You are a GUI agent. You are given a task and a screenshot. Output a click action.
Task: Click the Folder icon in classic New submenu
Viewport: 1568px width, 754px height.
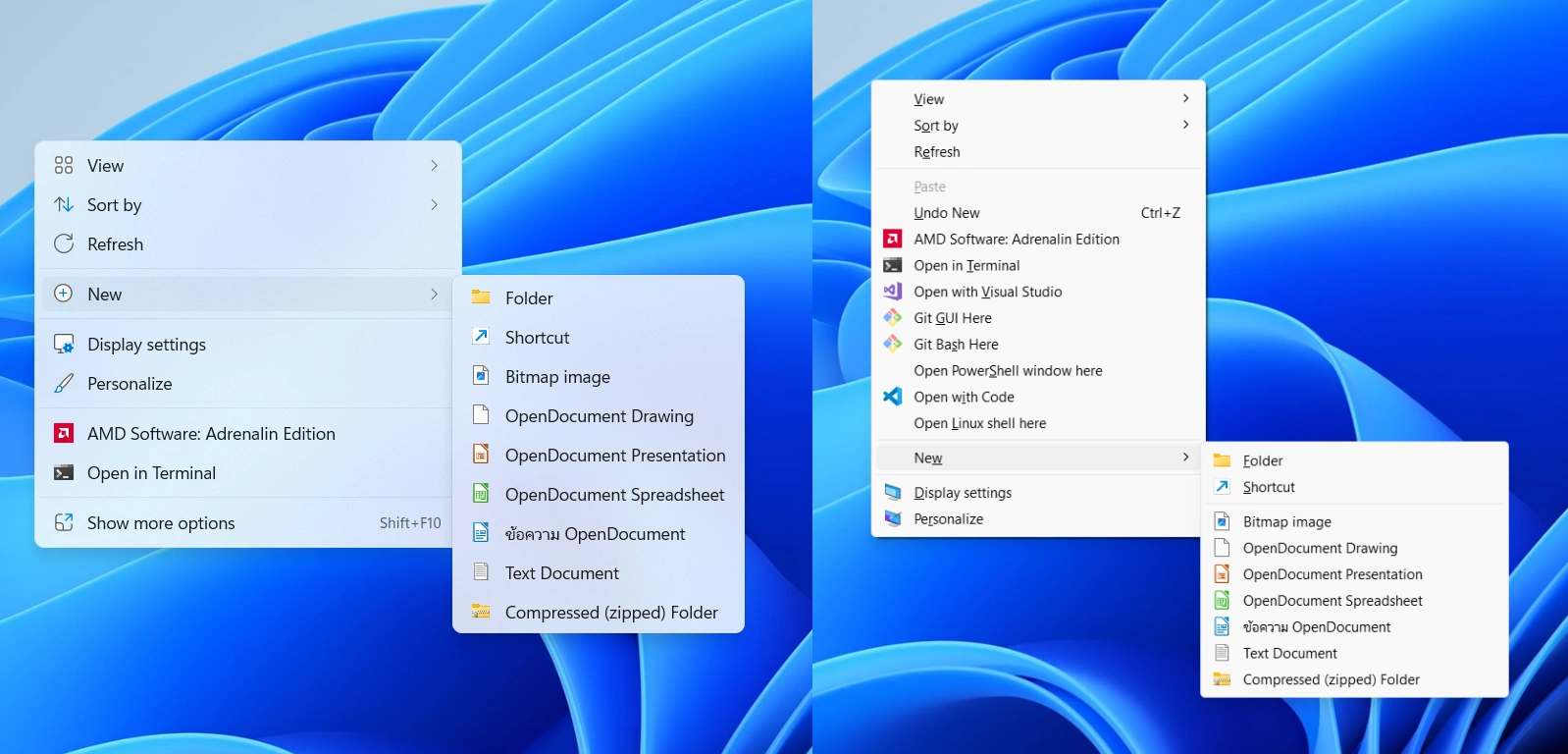click(x=1222, y=460)
